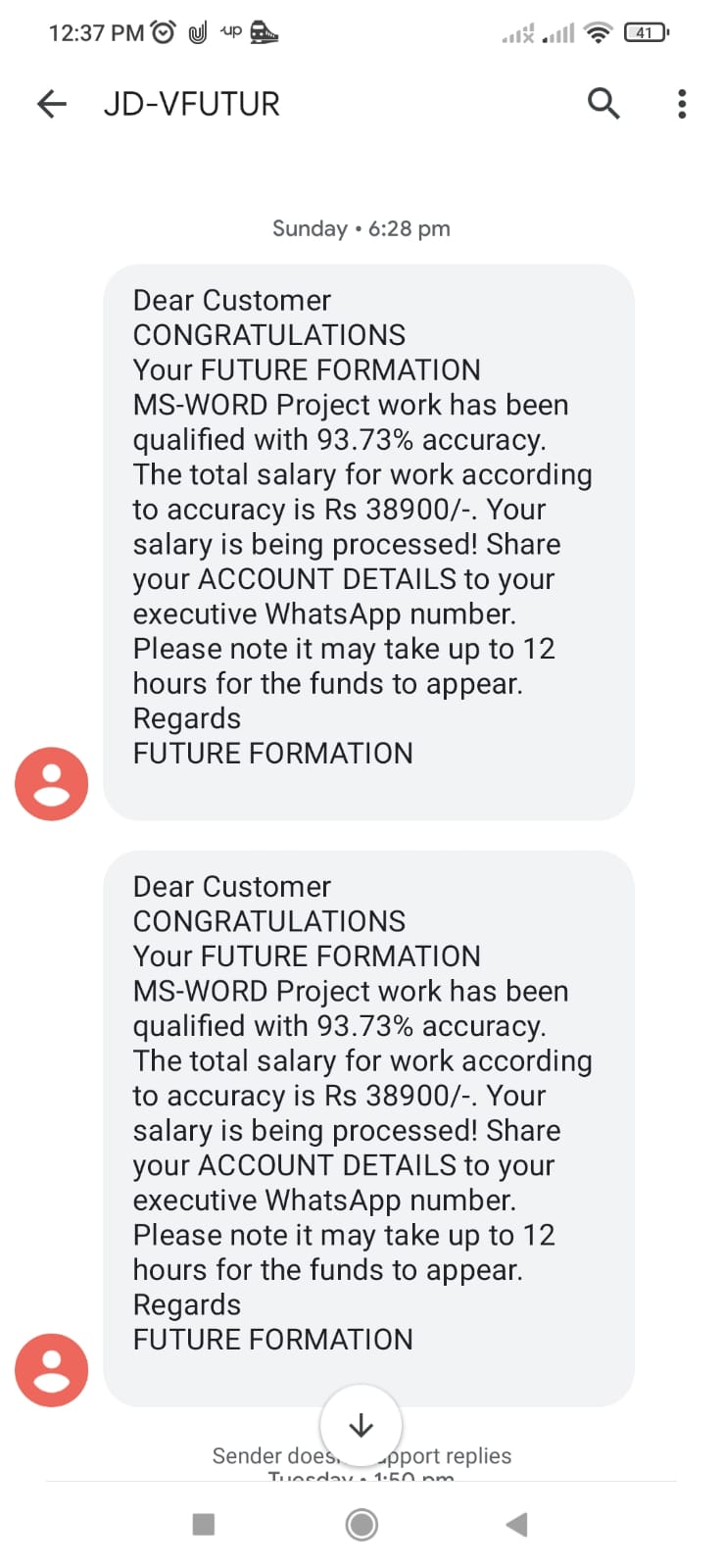The image size is (723, 1568).
Task: Tap the alarm clock status icon
Action: [x=164, y=32]
